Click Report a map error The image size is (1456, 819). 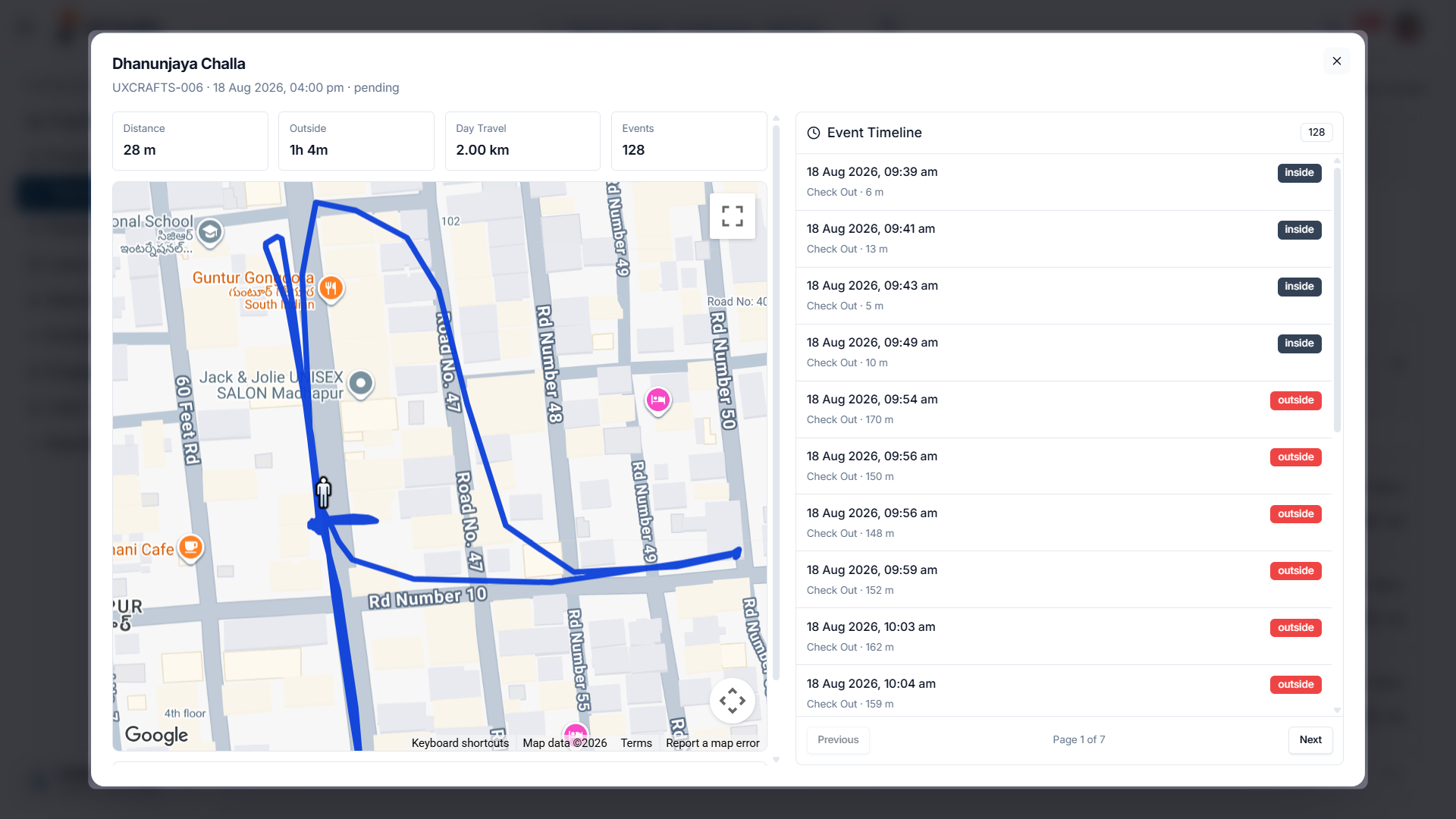[713, 743]
